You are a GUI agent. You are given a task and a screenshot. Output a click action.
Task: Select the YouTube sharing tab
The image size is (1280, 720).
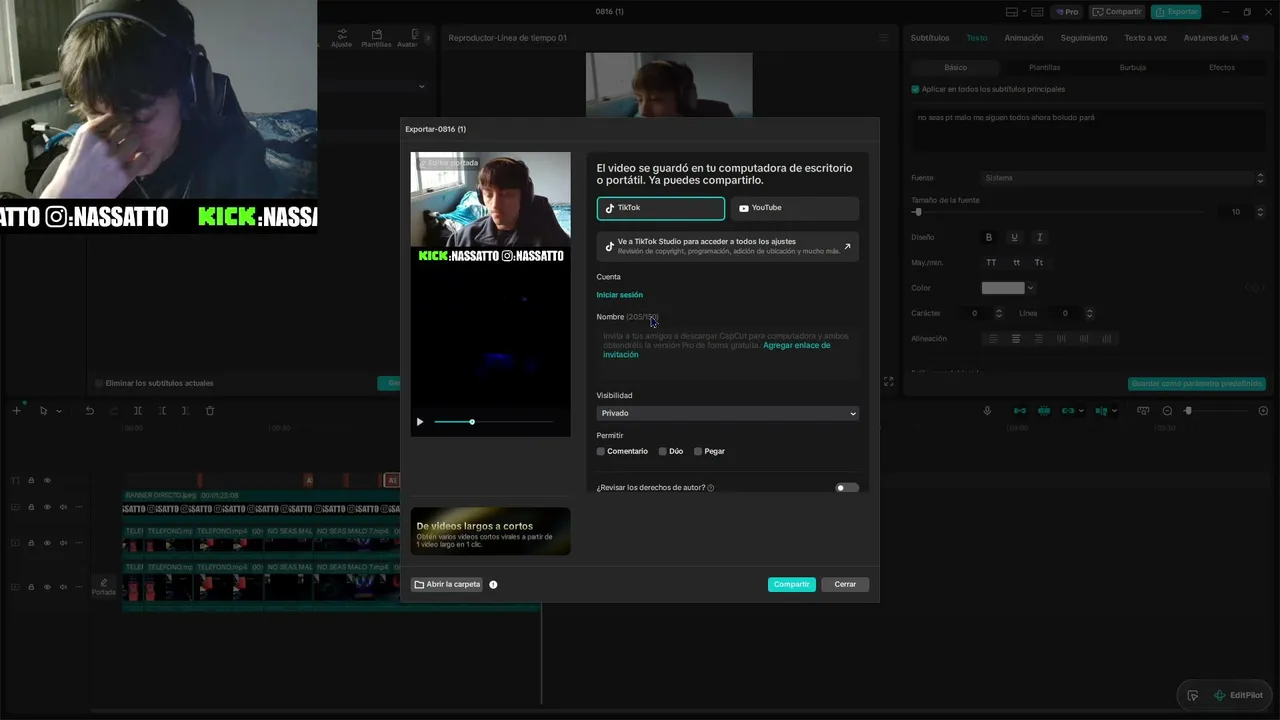pos(794,208)
